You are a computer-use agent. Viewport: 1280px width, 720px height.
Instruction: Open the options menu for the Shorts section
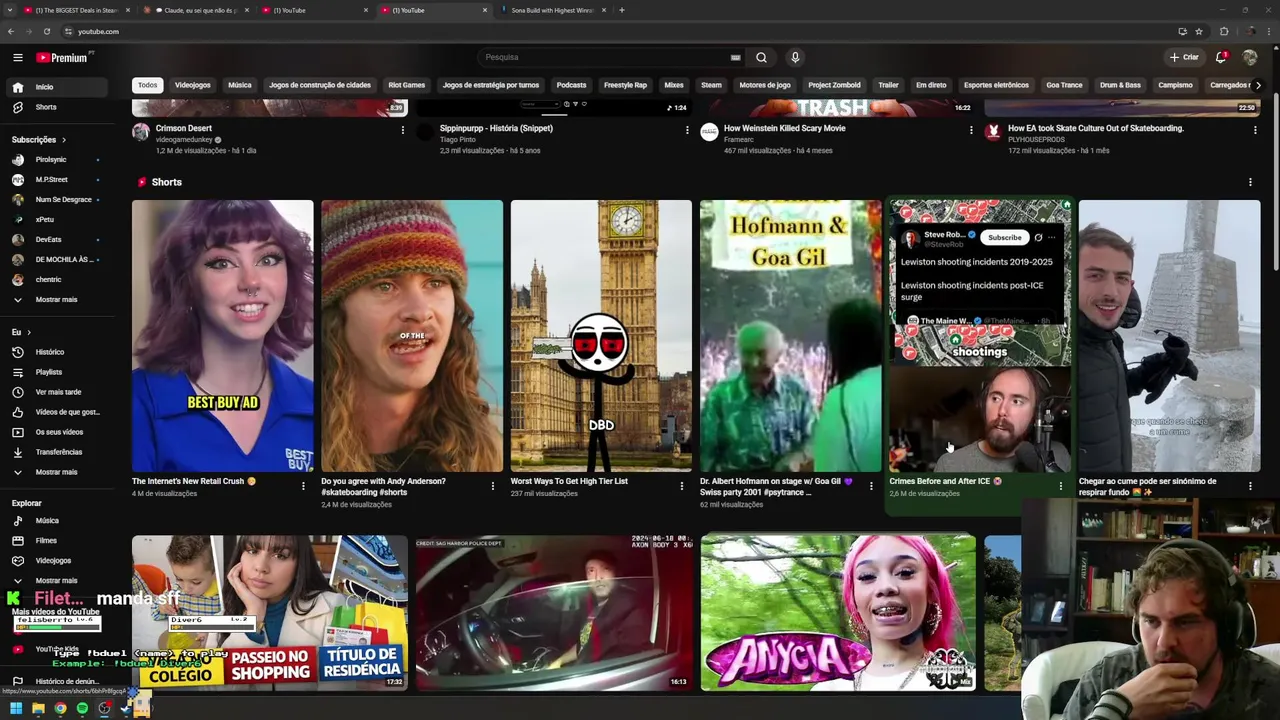pyautogui.click(x=1250, y=182)
